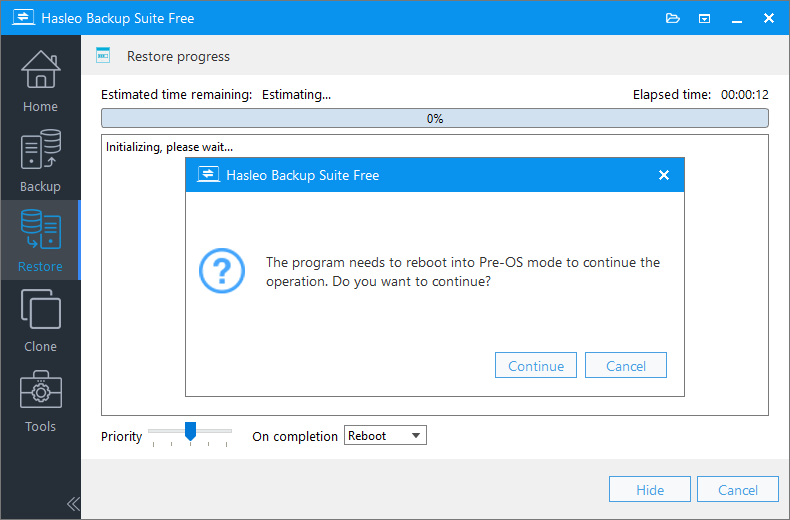This screenshot has width=790, height=520.
Task: Click the Hide button
Action: (x=650, y=489)
